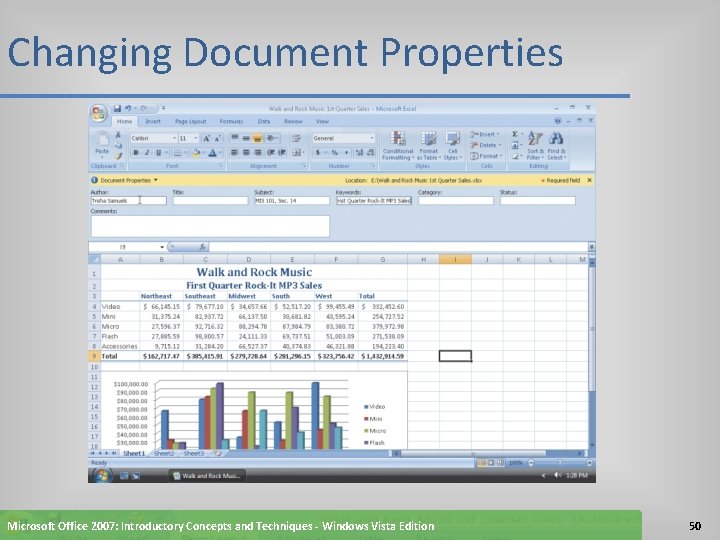Toggle Merge & Center
Image resolution: width=720 pixels, height=540 pixels.
click(297, 152)
